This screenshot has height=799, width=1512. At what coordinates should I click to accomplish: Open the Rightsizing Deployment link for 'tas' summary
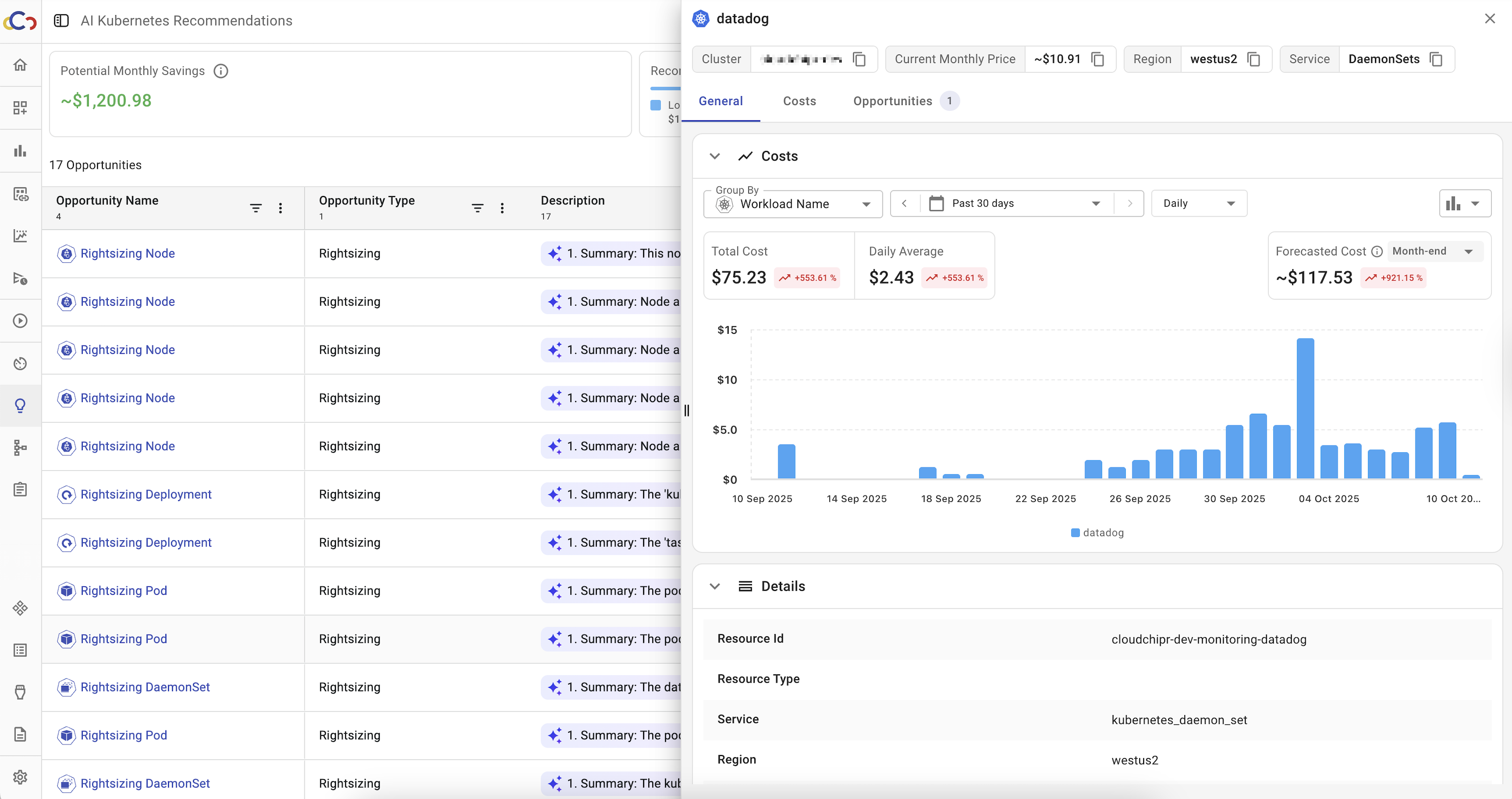(146, 542)
